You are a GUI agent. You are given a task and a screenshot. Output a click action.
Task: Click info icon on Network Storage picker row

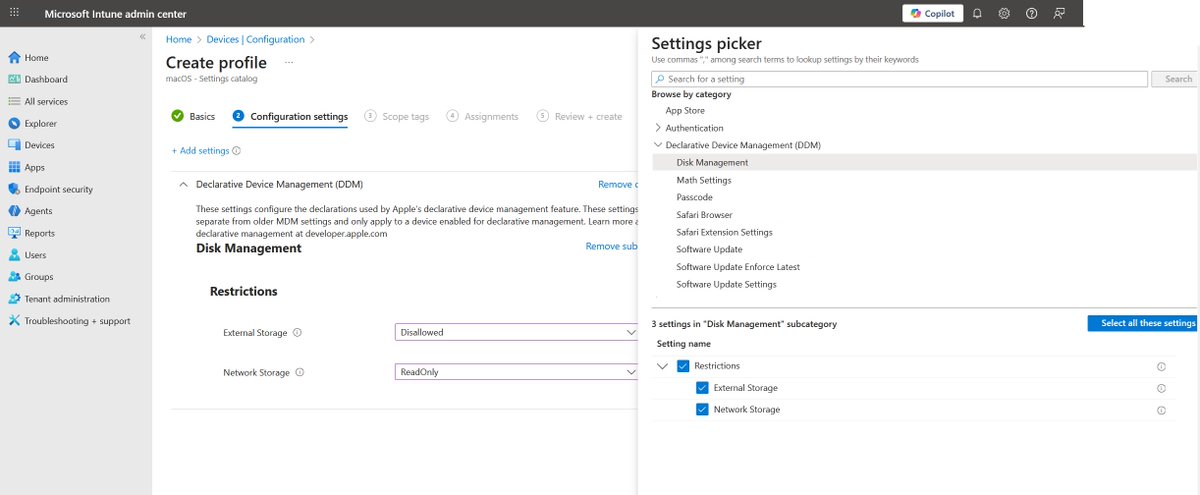point(1162,411)
